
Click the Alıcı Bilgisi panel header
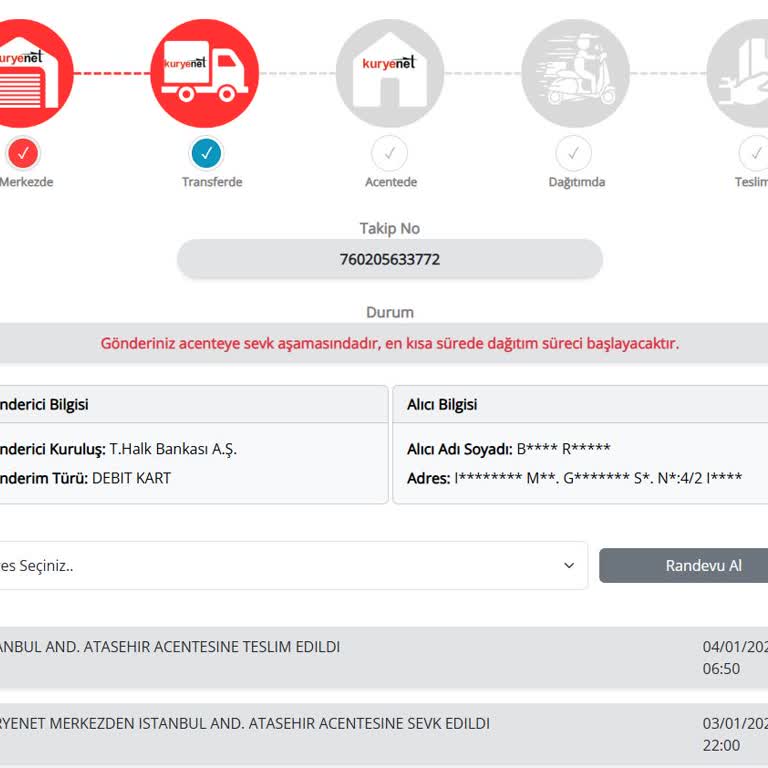(x=580, y=405)
